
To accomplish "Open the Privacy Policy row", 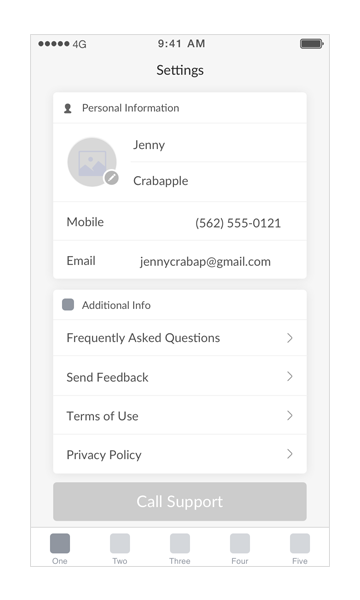I will [180, 454].
